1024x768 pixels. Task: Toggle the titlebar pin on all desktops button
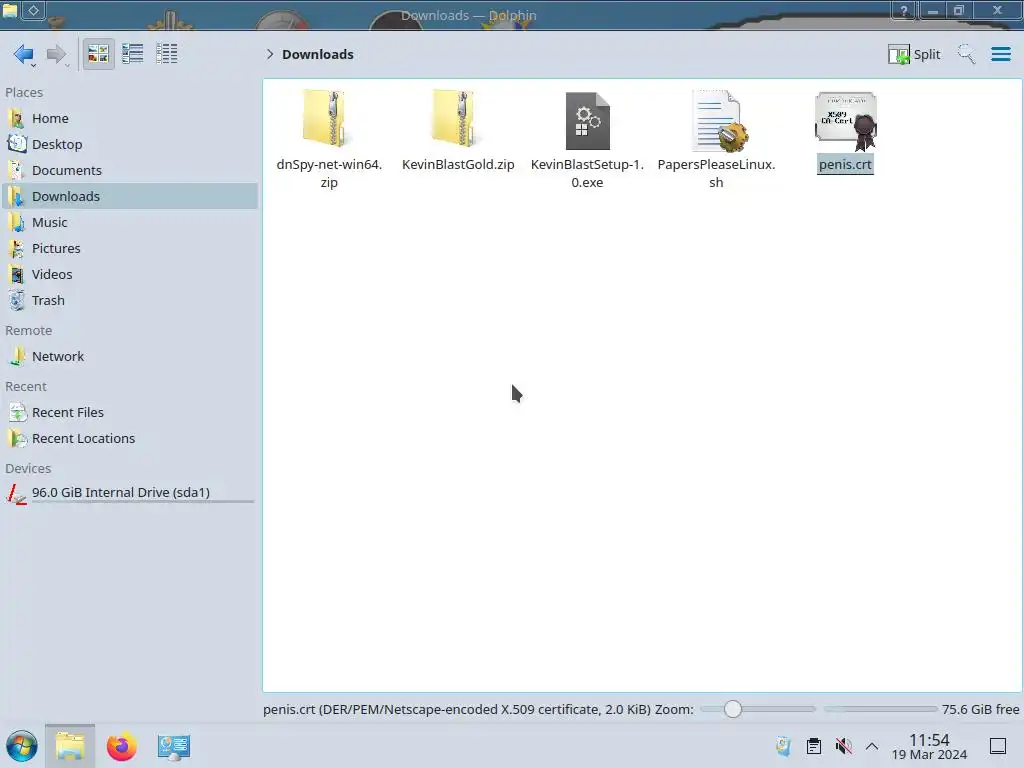pos(33,10)
